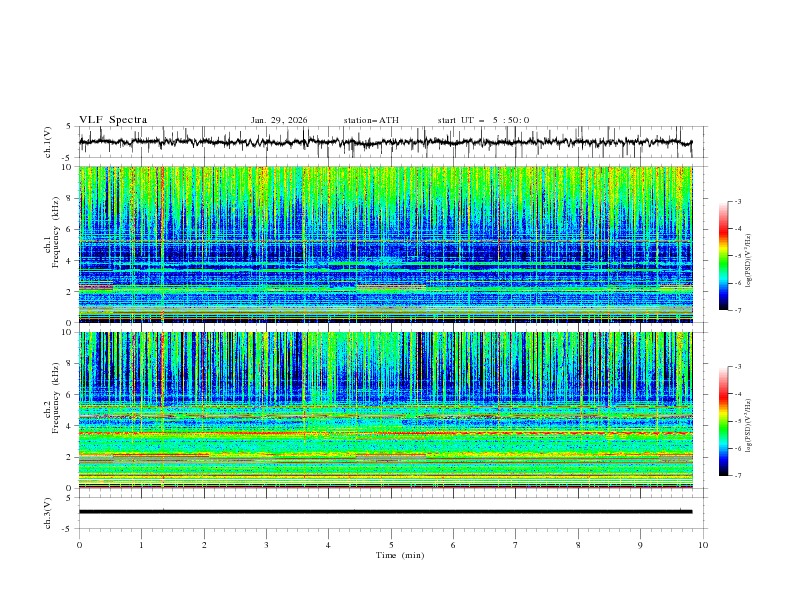Click the ch.1 voltage waveform trace panel
This screenshot has height=612, width=792.
392,142
